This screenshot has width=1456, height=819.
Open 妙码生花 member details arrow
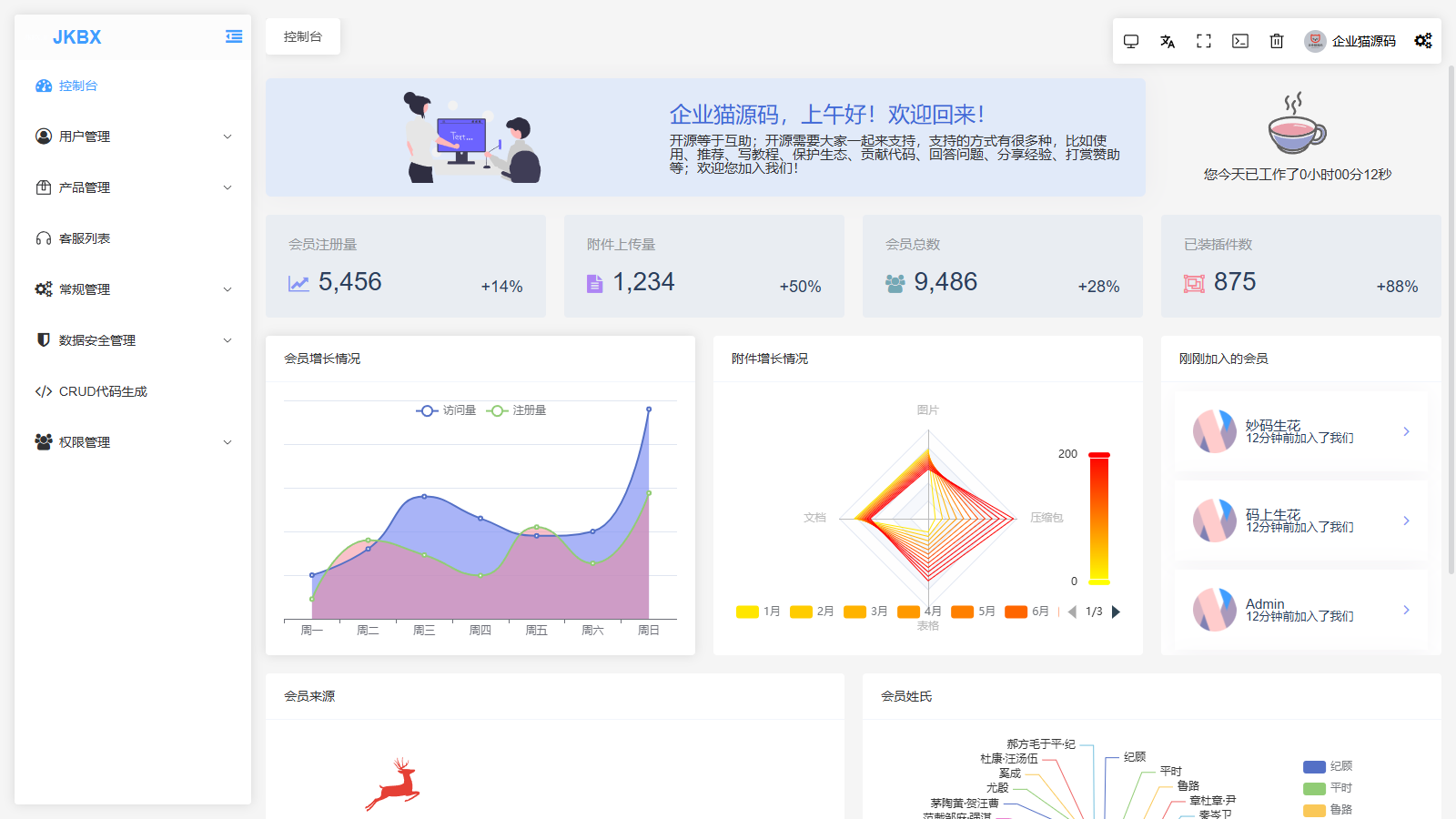tap(1406, 431)
